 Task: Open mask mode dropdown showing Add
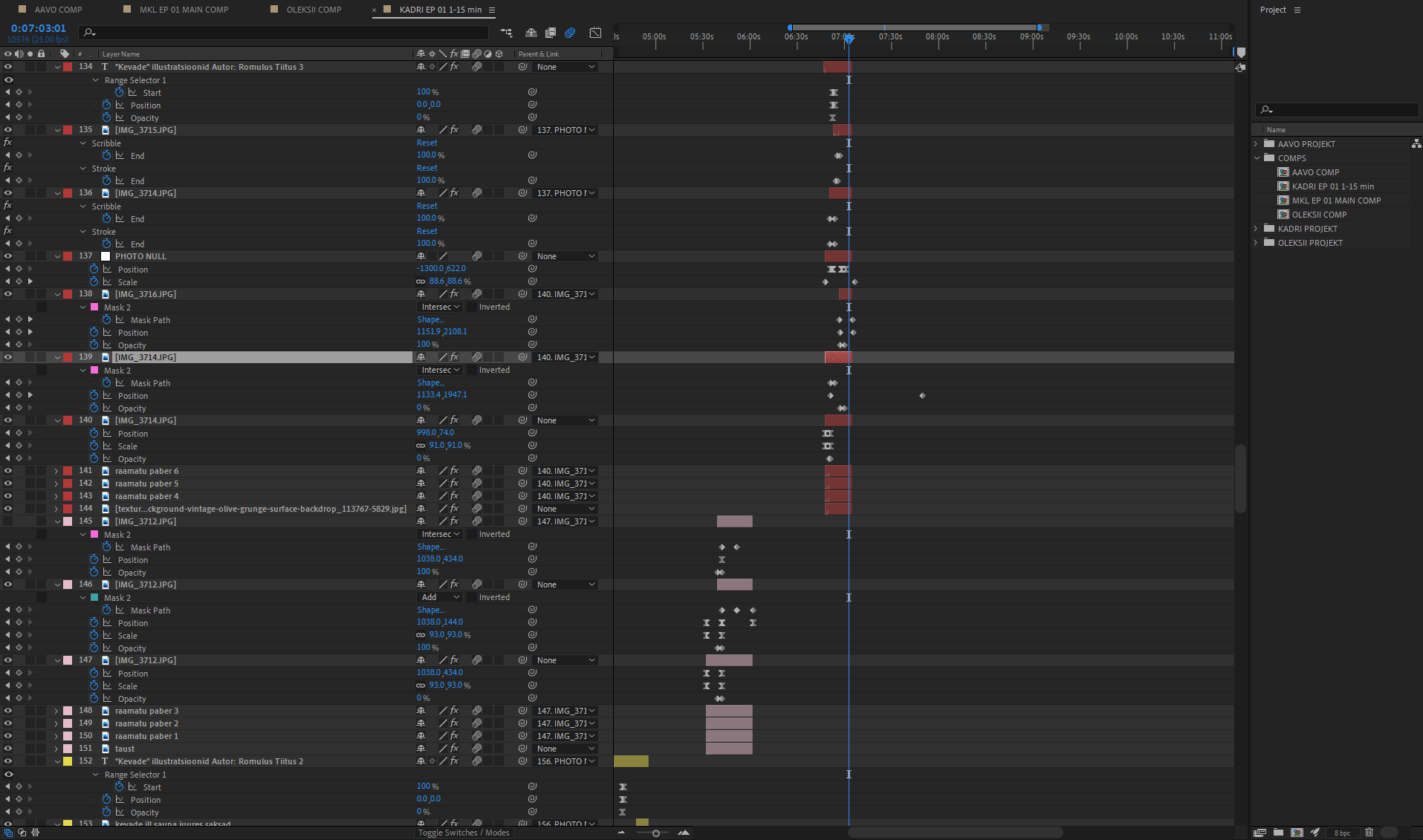(440, 597)
